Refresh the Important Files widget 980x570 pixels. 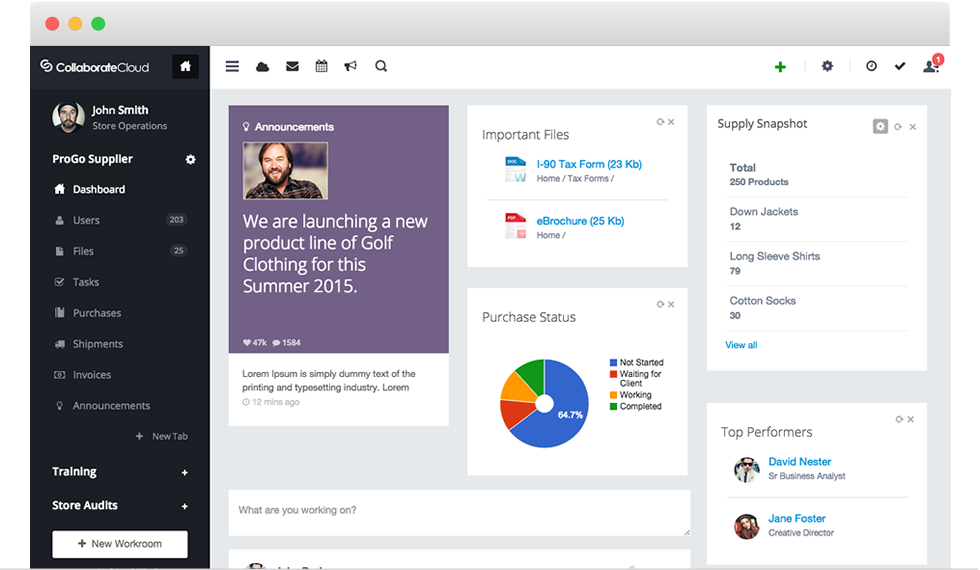pyautogui.click(x=660, y=122)
